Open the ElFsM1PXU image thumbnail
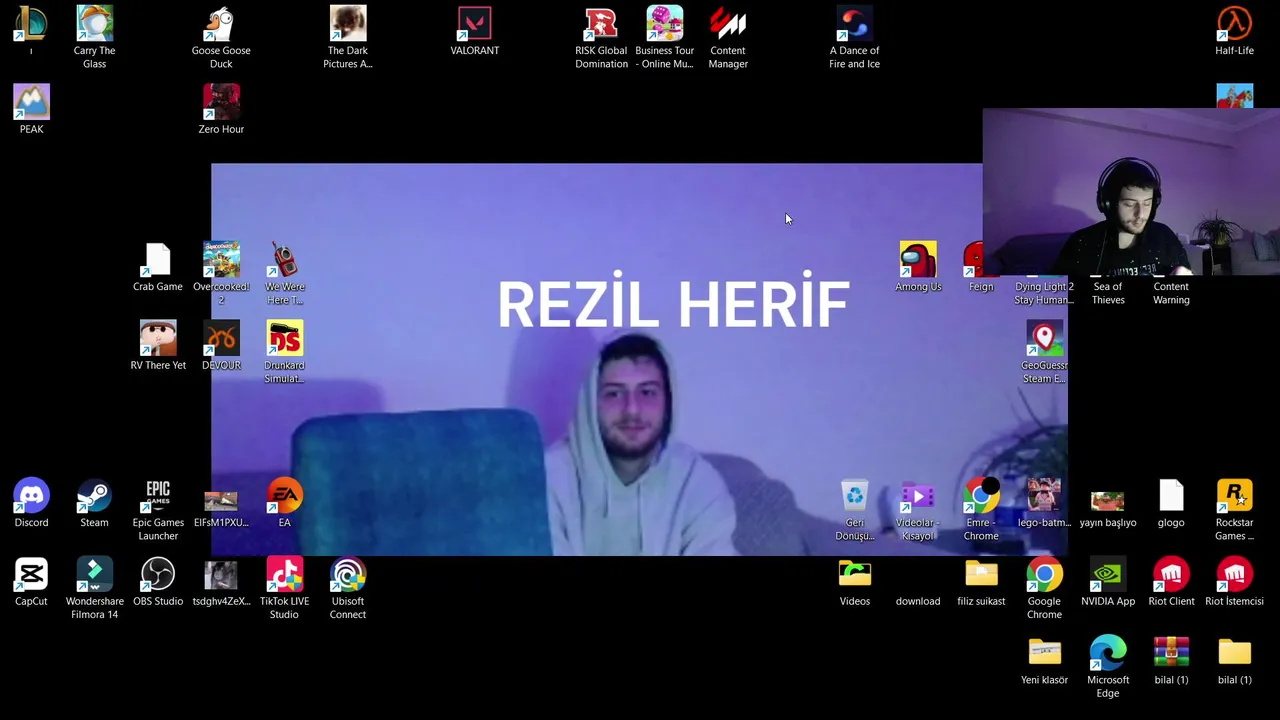This screenshot has height=720, width=1280. click(x=221, y=501)
